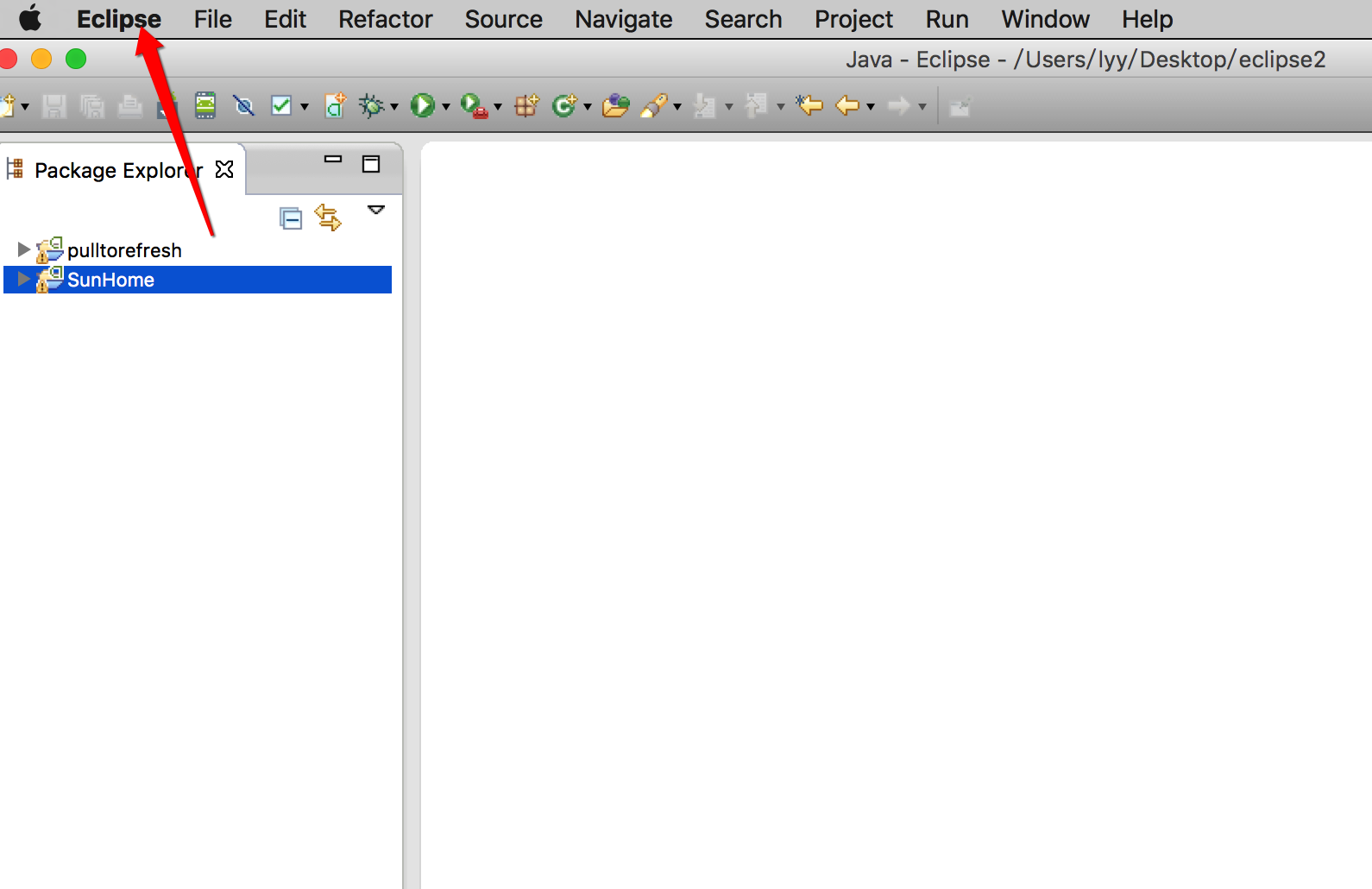This screenshot has width=1372, height=889.
Task: Click the Pin Editor toolbar icon
Action: [960, 107]
